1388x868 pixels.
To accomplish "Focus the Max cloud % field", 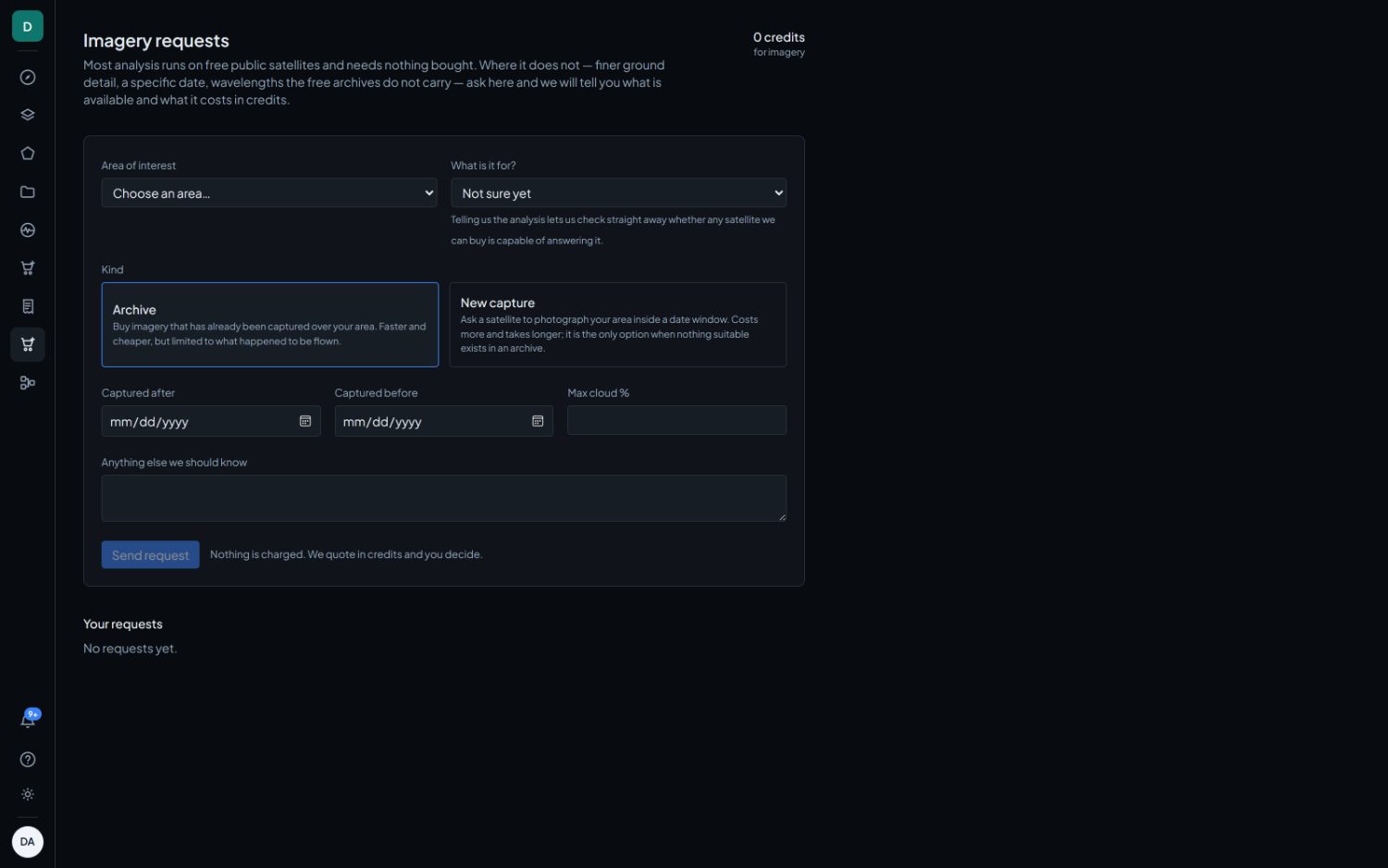I will click(677, 420).
